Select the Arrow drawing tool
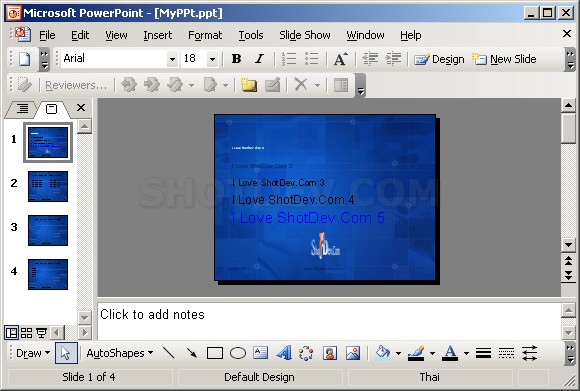The image size is (580, 391). pos(192,353)
